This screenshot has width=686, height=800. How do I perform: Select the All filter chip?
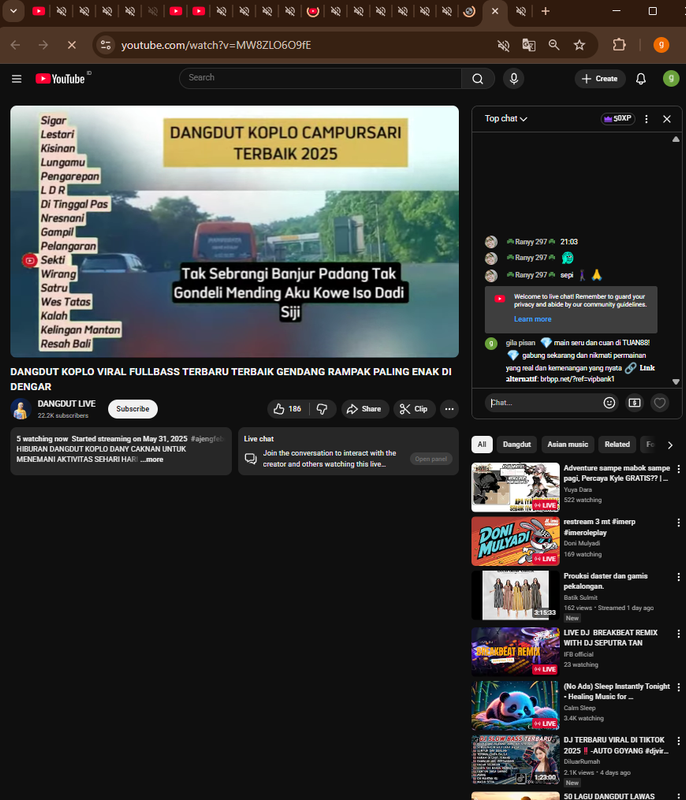481,444
